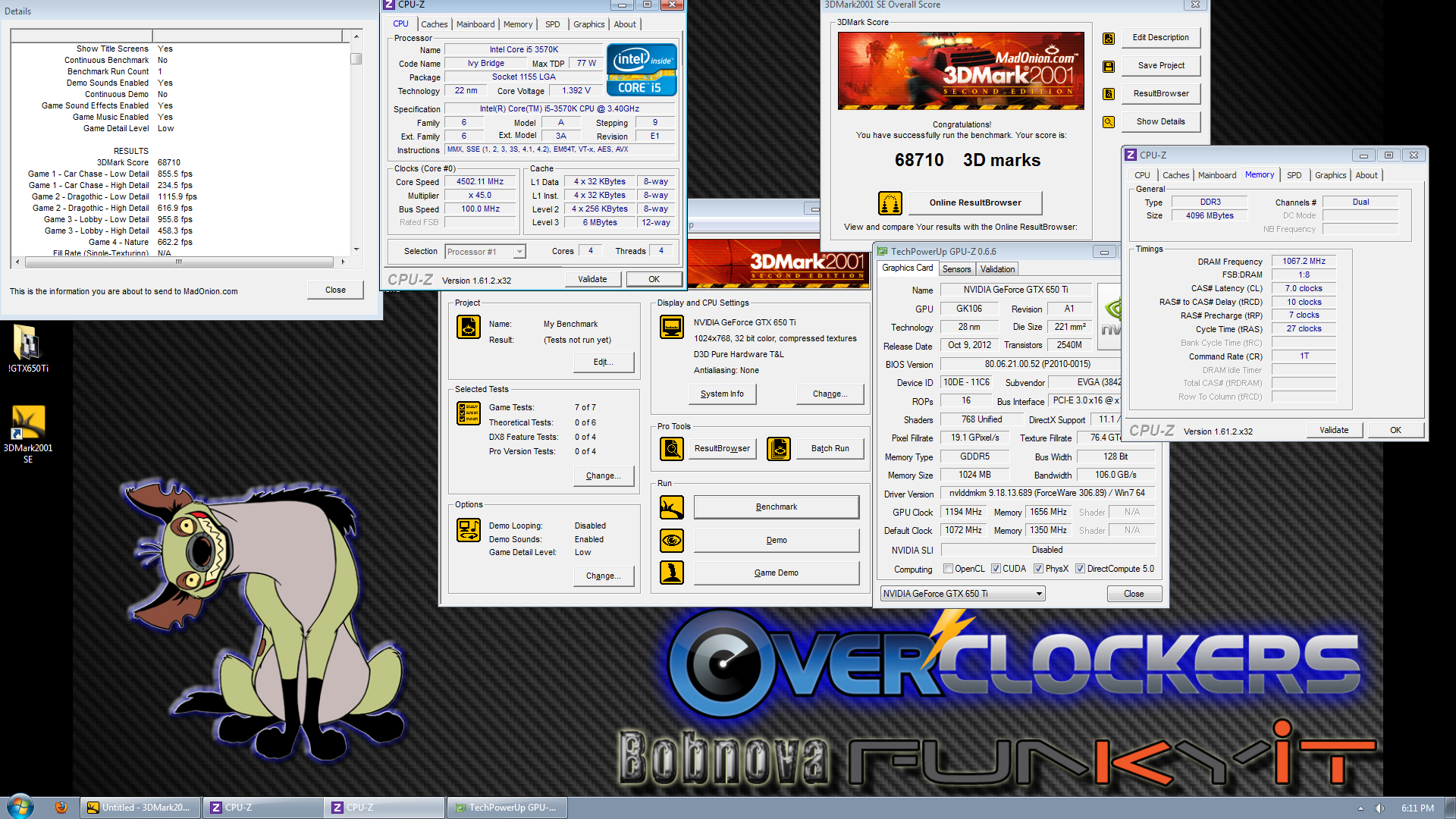This screenshot has height=819, width=1456.
Task: Click the System Info button
Action: click(722, 394)
